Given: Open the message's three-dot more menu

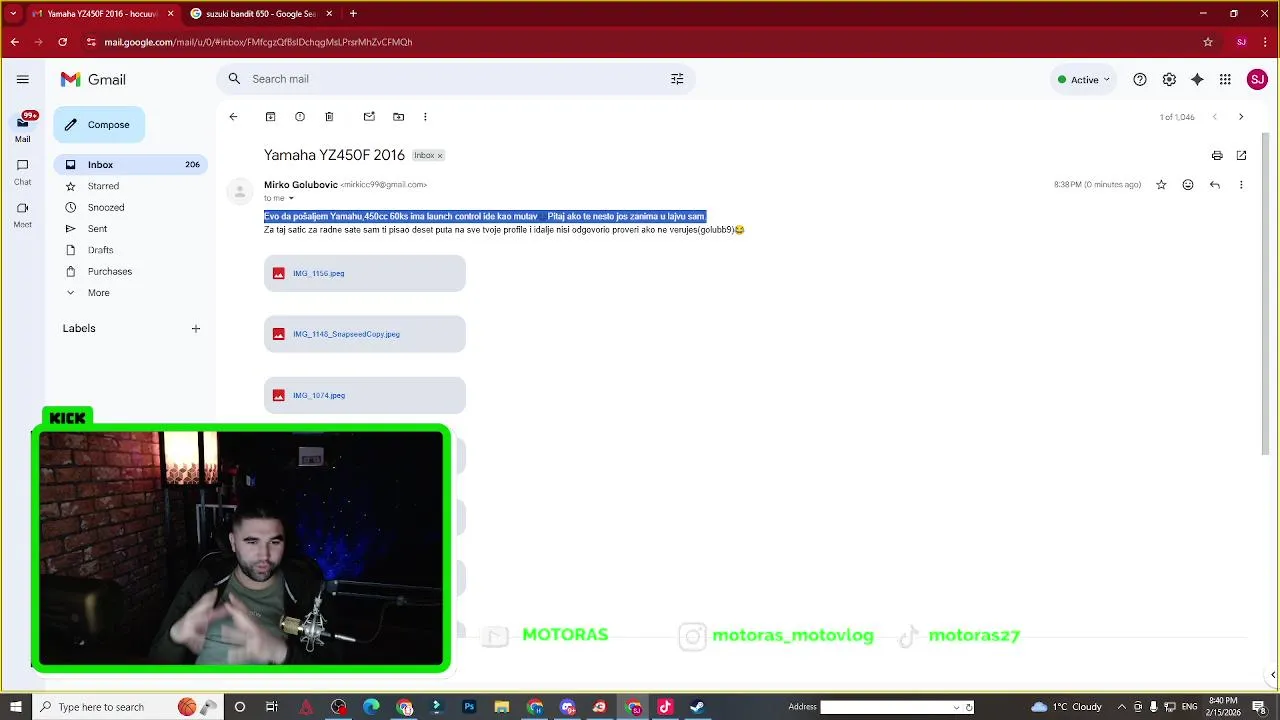Looking at the screenshot, I should [1241, 185].
